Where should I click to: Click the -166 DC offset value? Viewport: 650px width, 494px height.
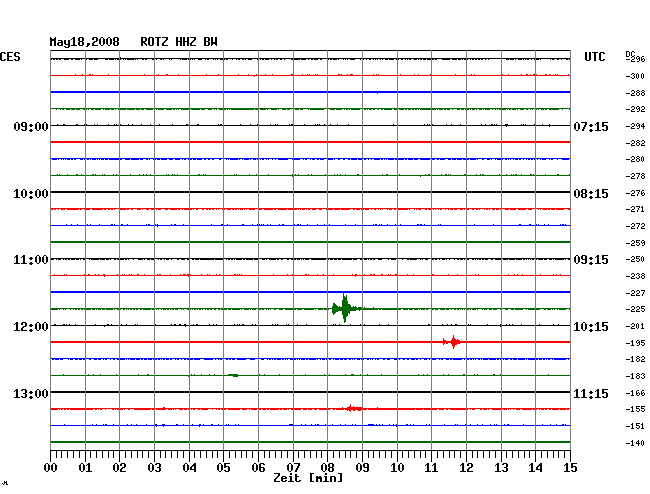[635, 393]
